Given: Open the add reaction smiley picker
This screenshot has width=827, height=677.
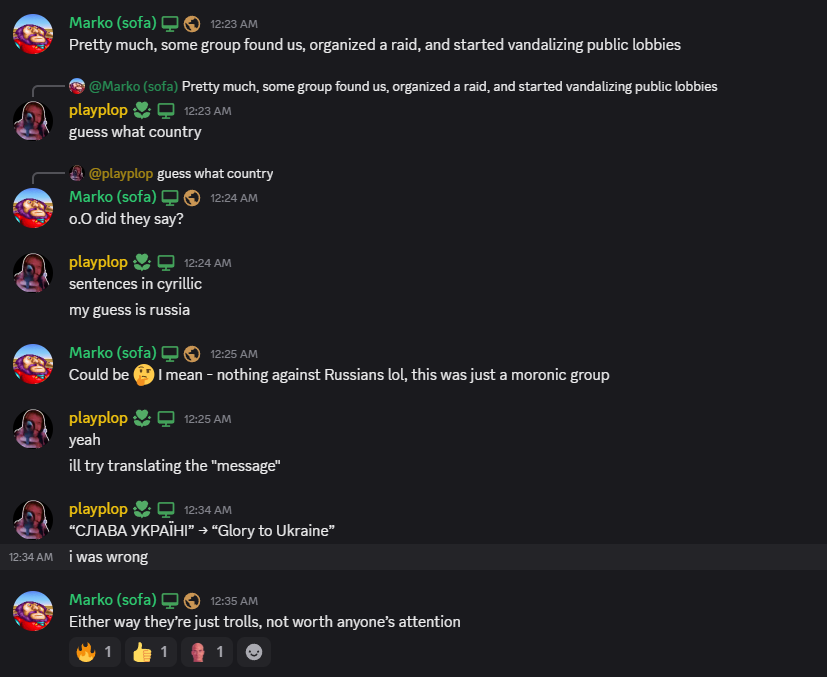Looking at the screenshot, I should pos(255,653).
